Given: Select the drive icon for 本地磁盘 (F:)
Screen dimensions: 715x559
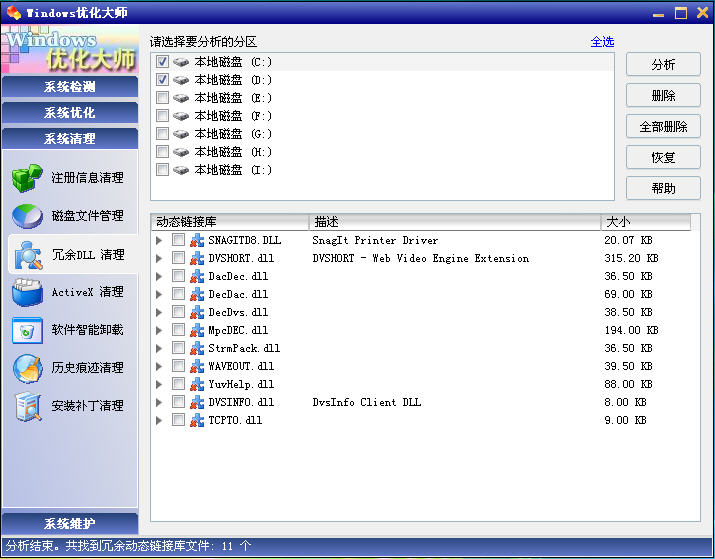Looking at the screenshot, I should click(x=181, y=116).
